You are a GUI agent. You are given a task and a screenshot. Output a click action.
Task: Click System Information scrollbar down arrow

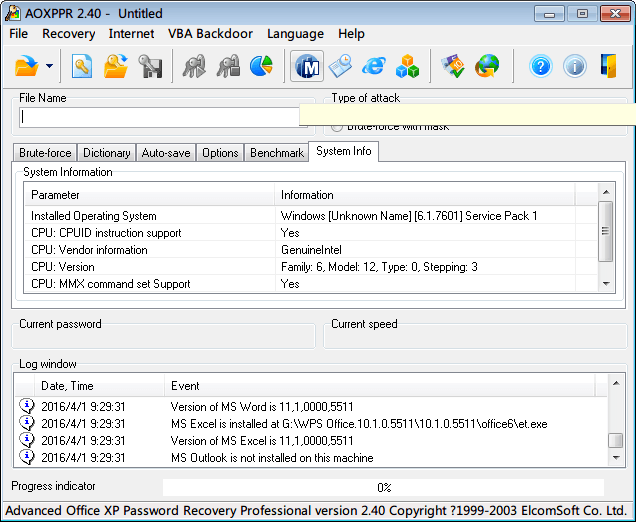coord(606,284)
